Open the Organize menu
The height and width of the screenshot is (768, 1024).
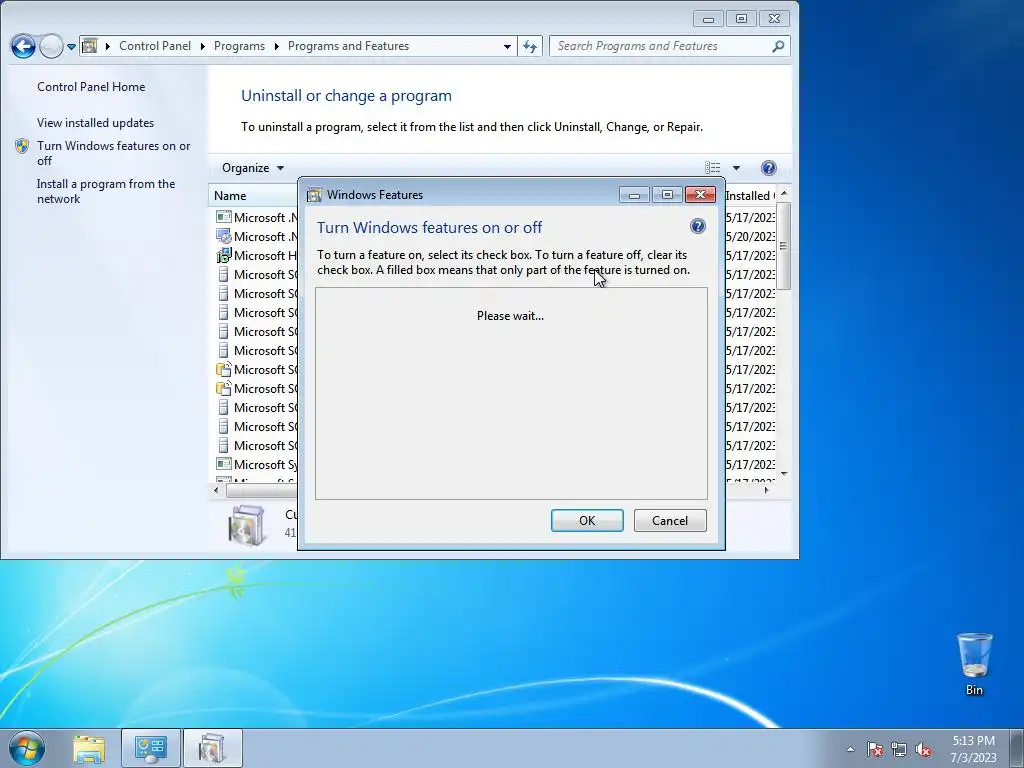[253, 168]
